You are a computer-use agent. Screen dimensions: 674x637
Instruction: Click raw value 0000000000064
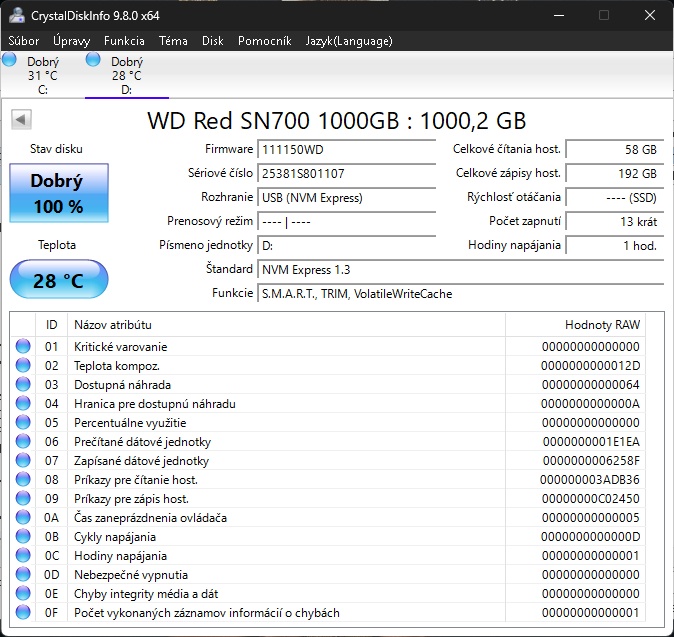591,385
